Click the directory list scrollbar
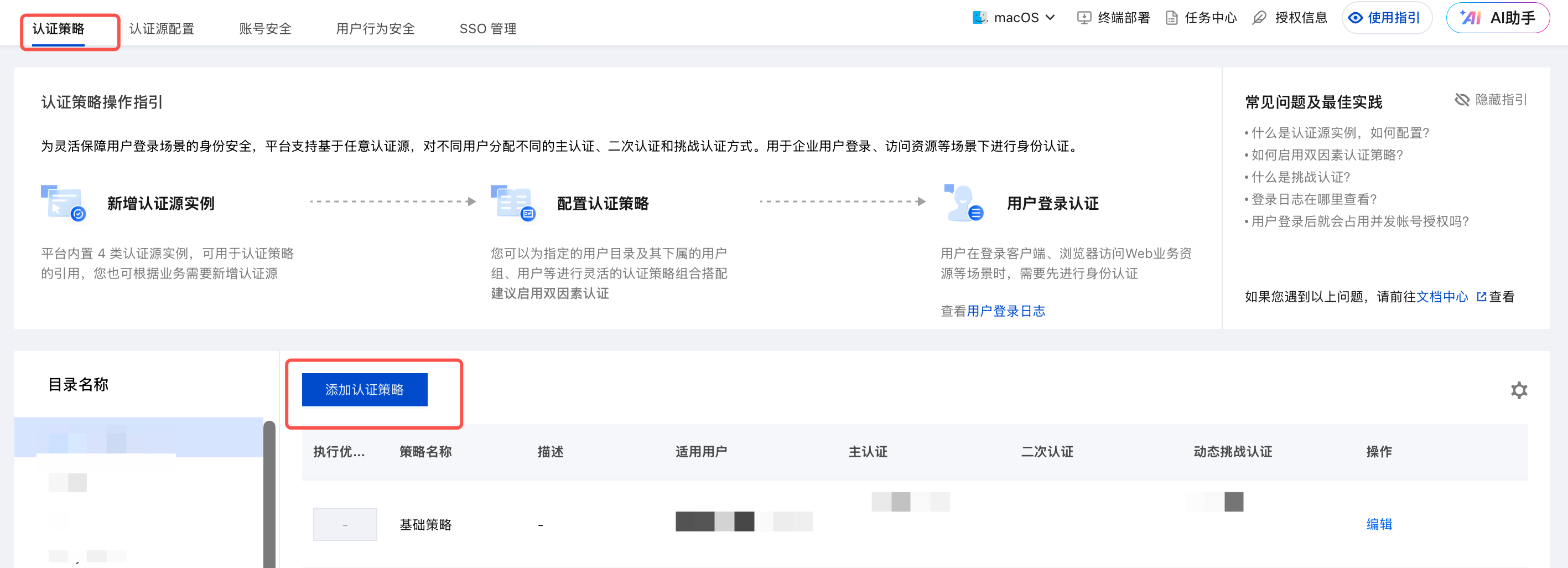The image size is (1568, 568). point(269,494)
